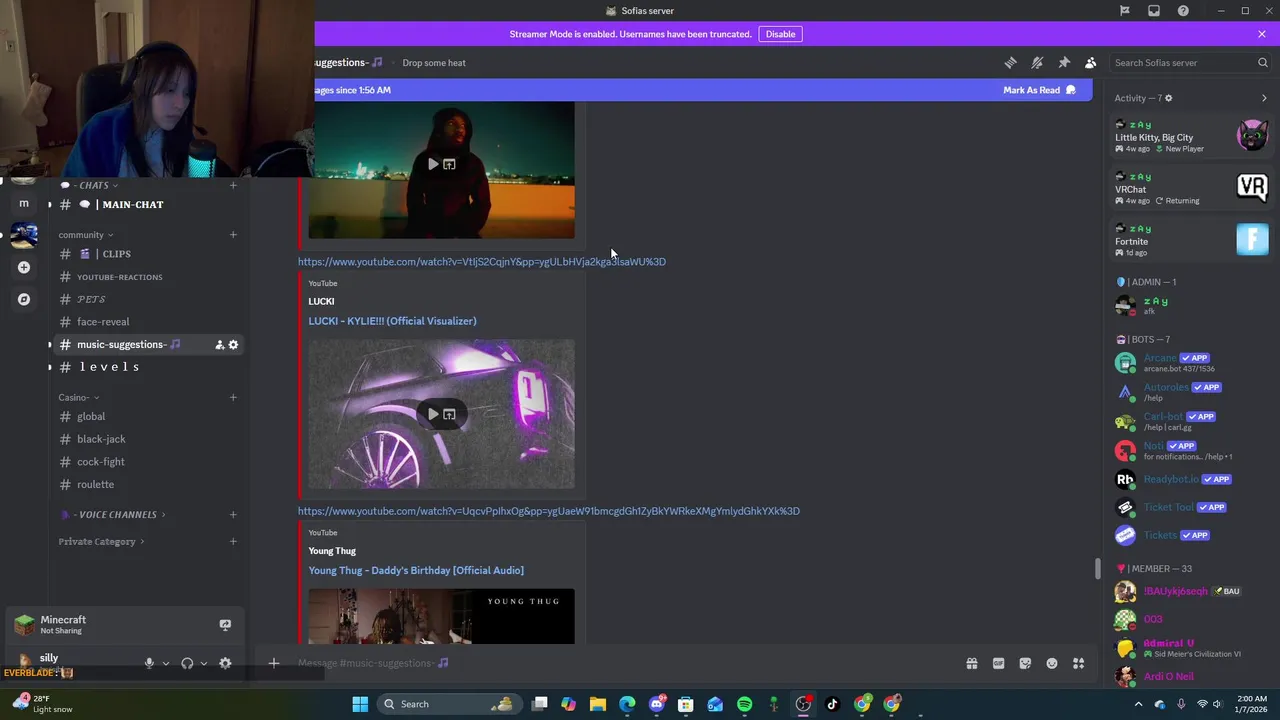Image resolution: width=1280 pixels, height=720 pixels.
Task: Dismiss the Streamer Mode banner
Action: (1262, 34)
